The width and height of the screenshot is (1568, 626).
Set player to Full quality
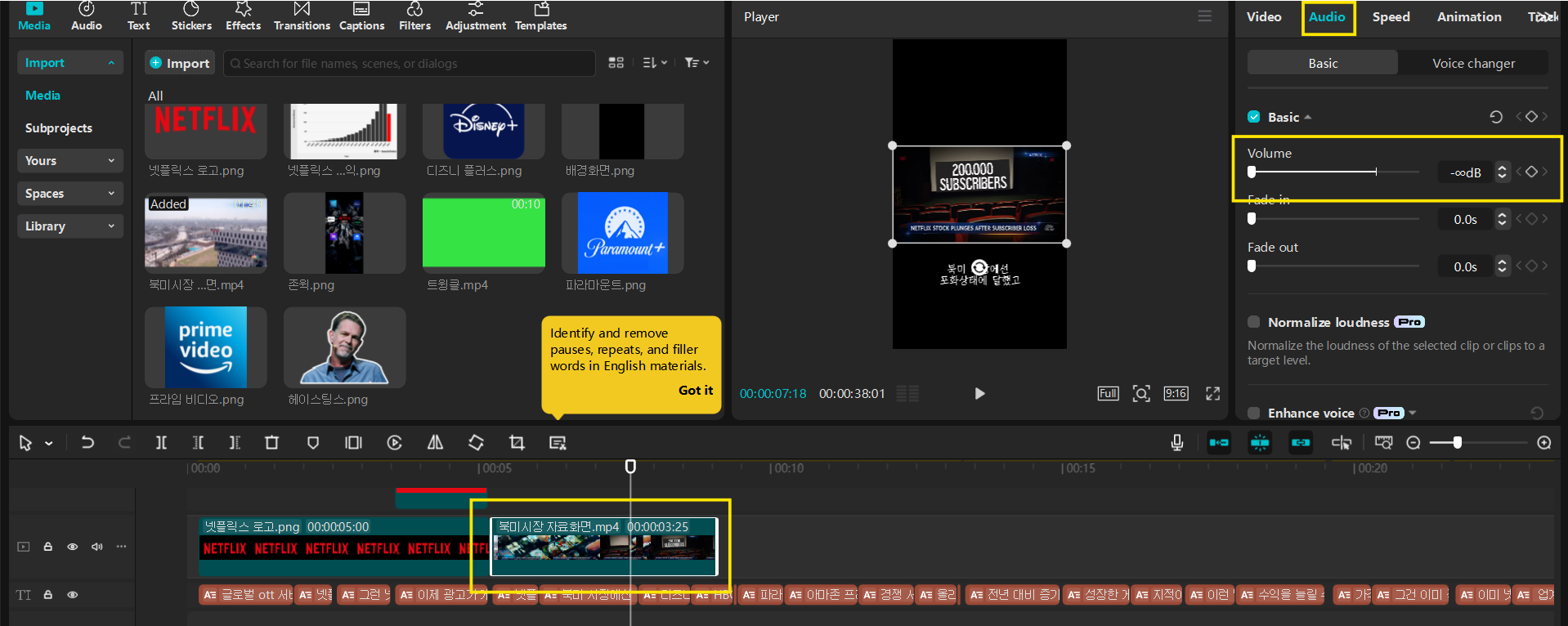(x=1108, y=393)
